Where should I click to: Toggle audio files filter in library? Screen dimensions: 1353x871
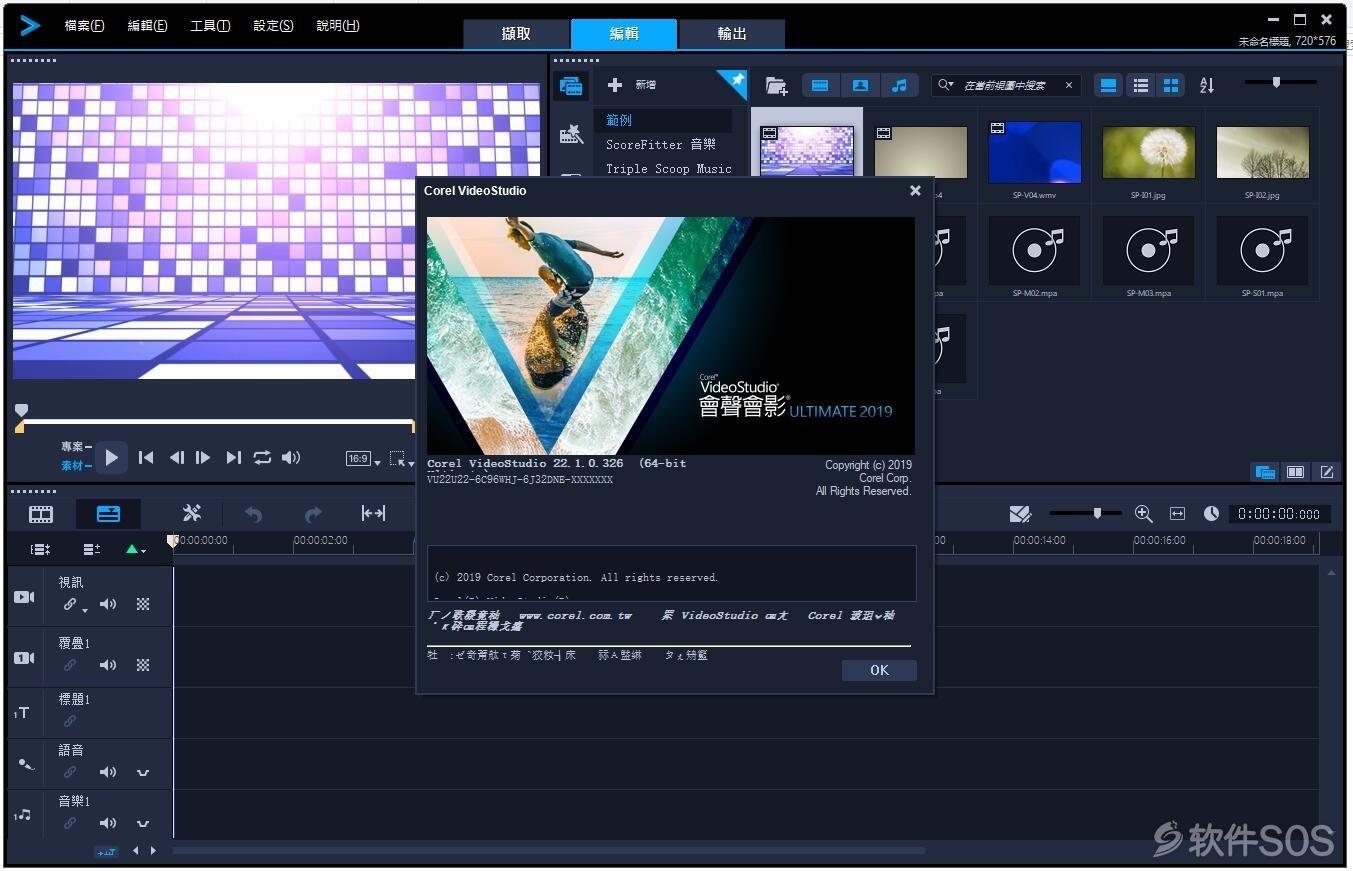click(899, 86)
